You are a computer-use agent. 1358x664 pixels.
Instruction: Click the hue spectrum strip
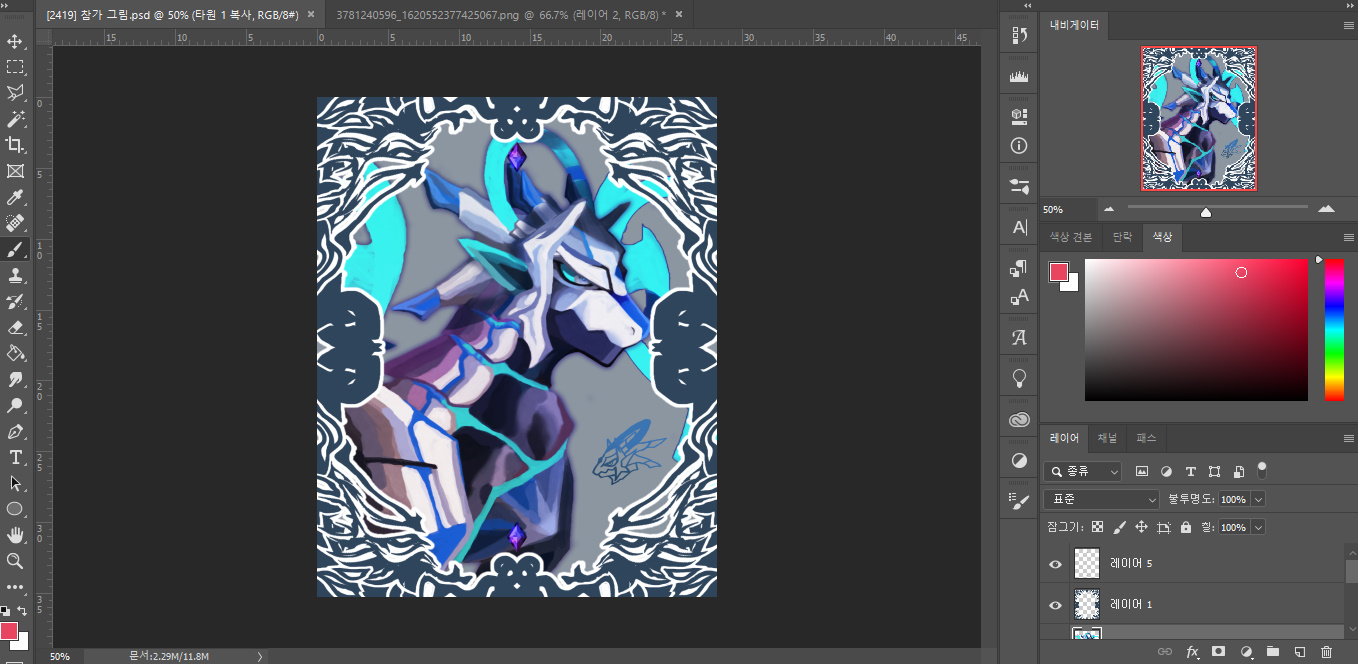pyautogui.click(x=1334, y=330)
